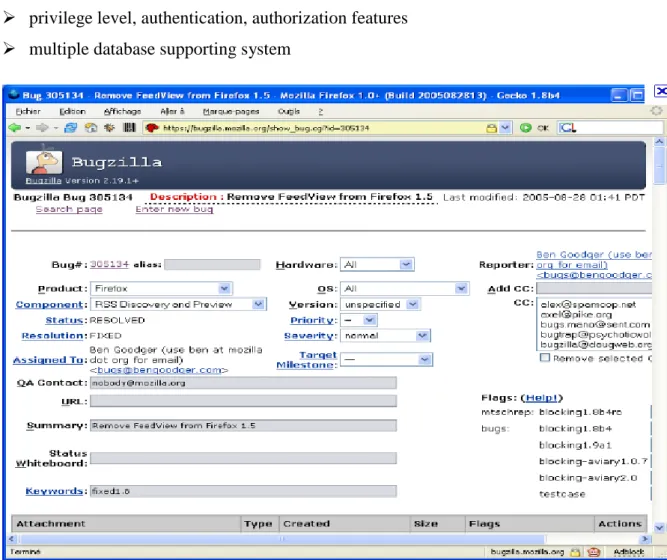Screen dimensions: 667x560
Task: Click the green Go button icon
Action: click(526, 128)
